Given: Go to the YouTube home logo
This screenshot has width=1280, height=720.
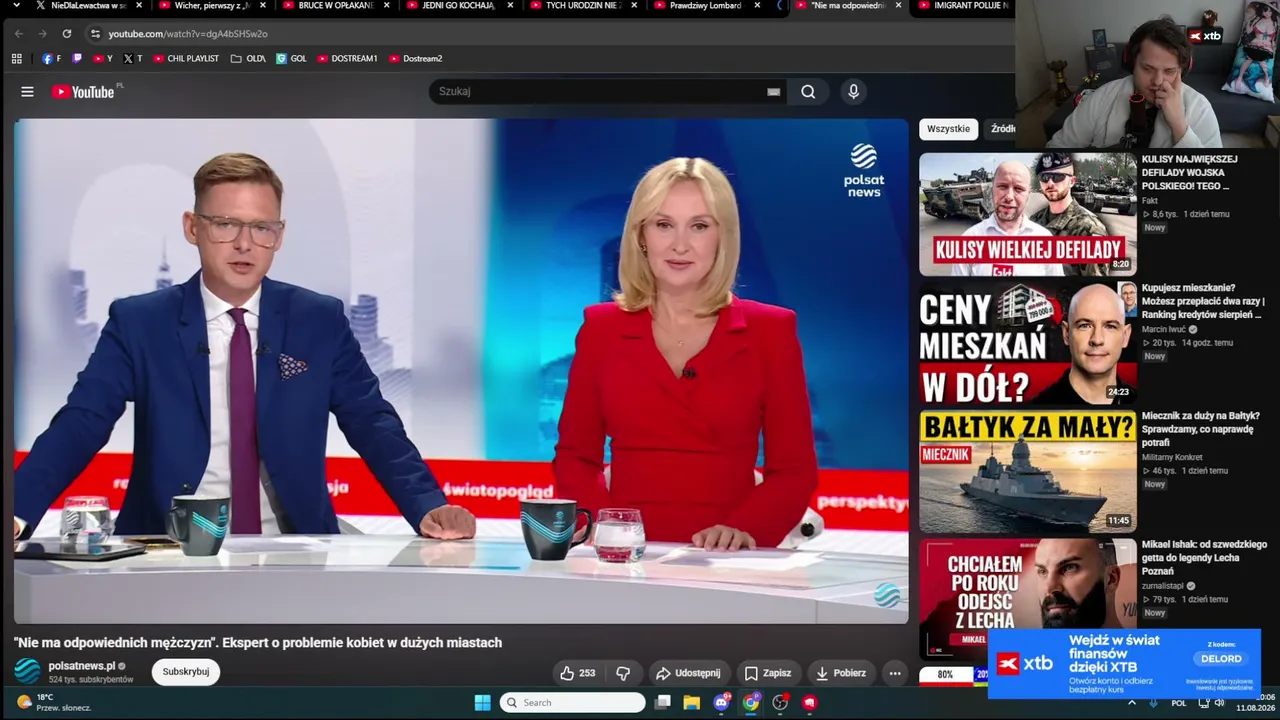Looking at the screenshot, I should coord(84,92).
